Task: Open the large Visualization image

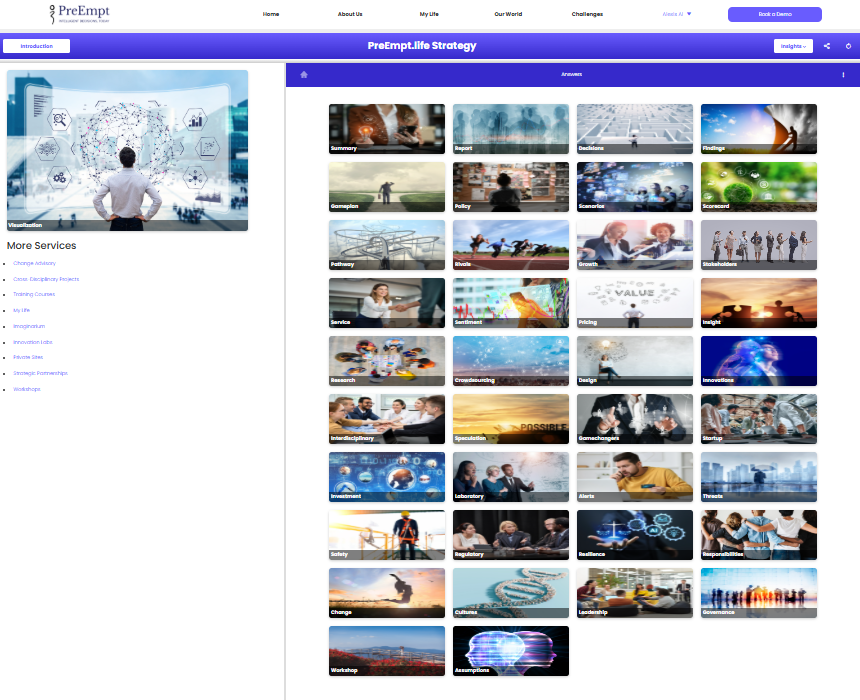Action: click(127, 150)
